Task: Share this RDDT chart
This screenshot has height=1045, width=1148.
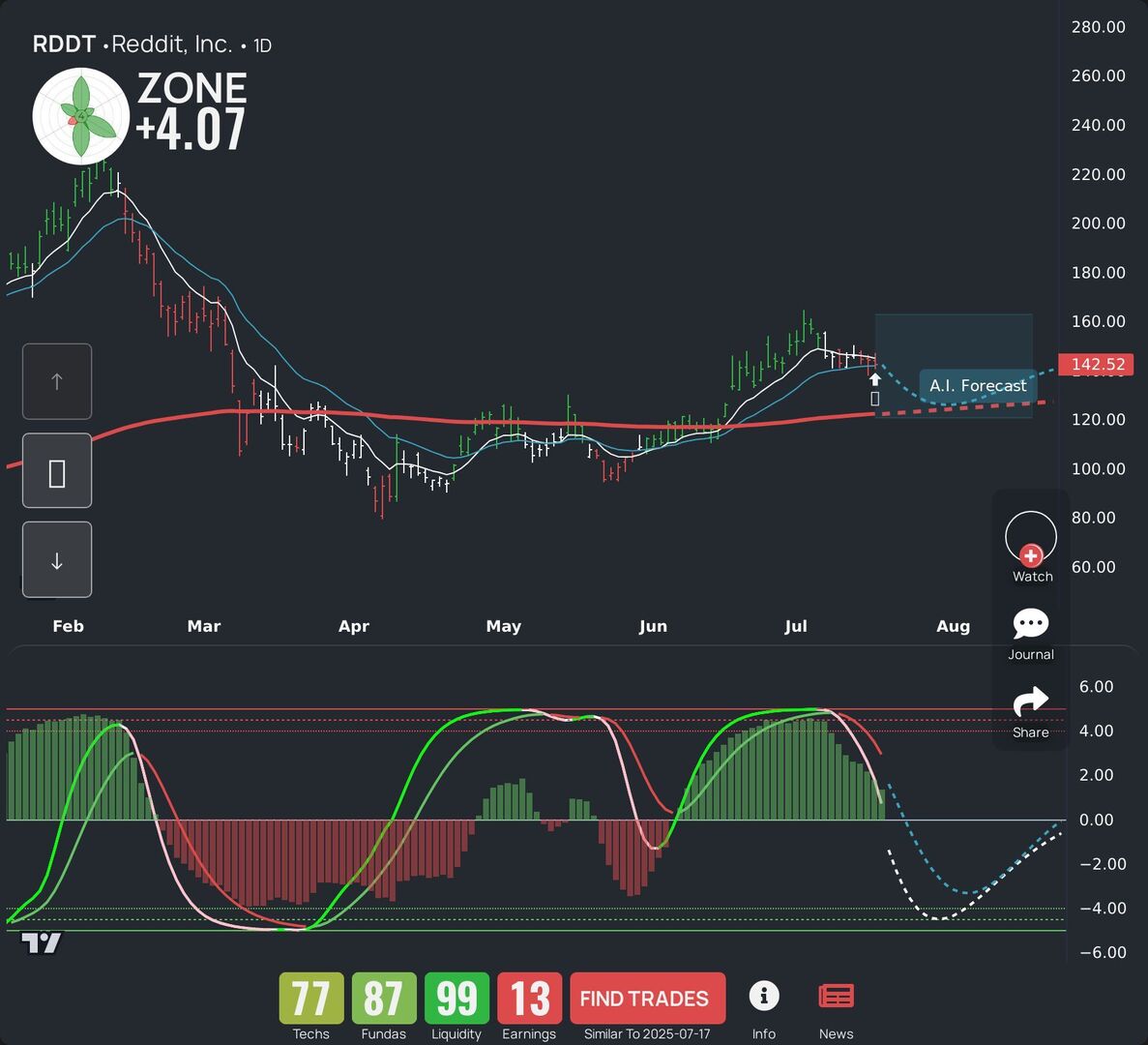Action: pos(1031,712)
